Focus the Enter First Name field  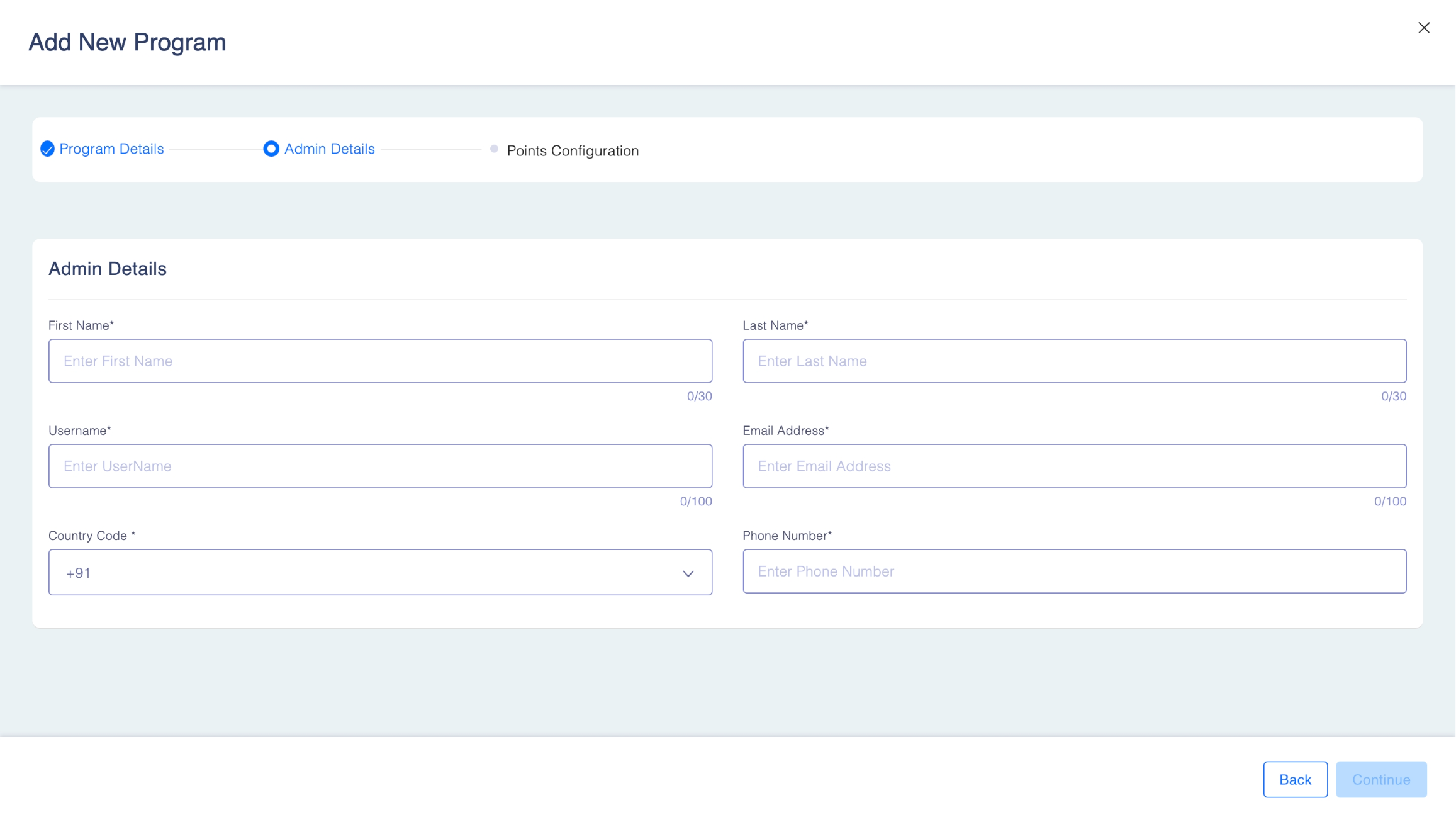click(x=380, y=361)
